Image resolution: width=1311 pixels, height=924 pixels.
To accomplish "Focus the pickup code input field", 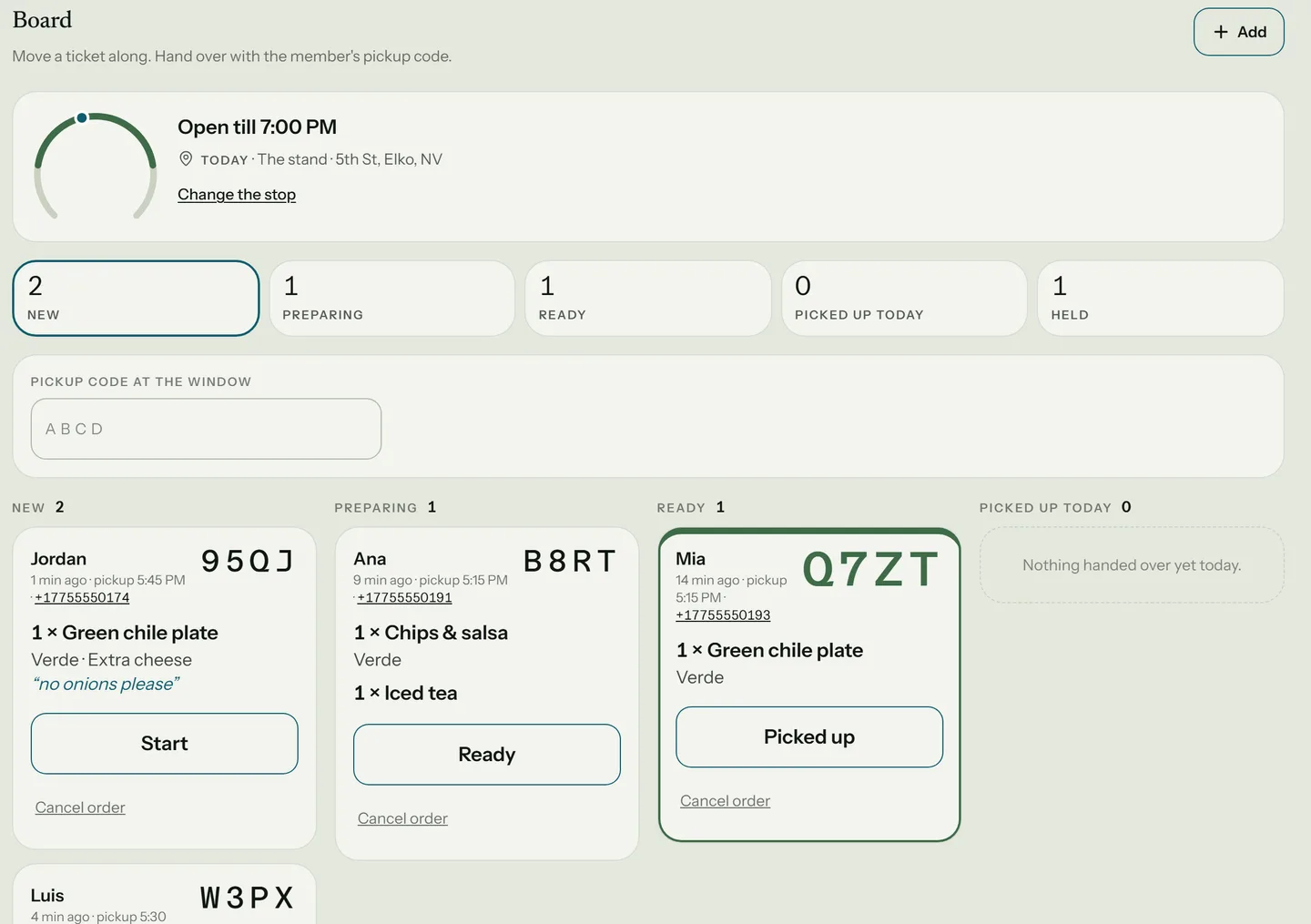I will [x=206, y=429].
